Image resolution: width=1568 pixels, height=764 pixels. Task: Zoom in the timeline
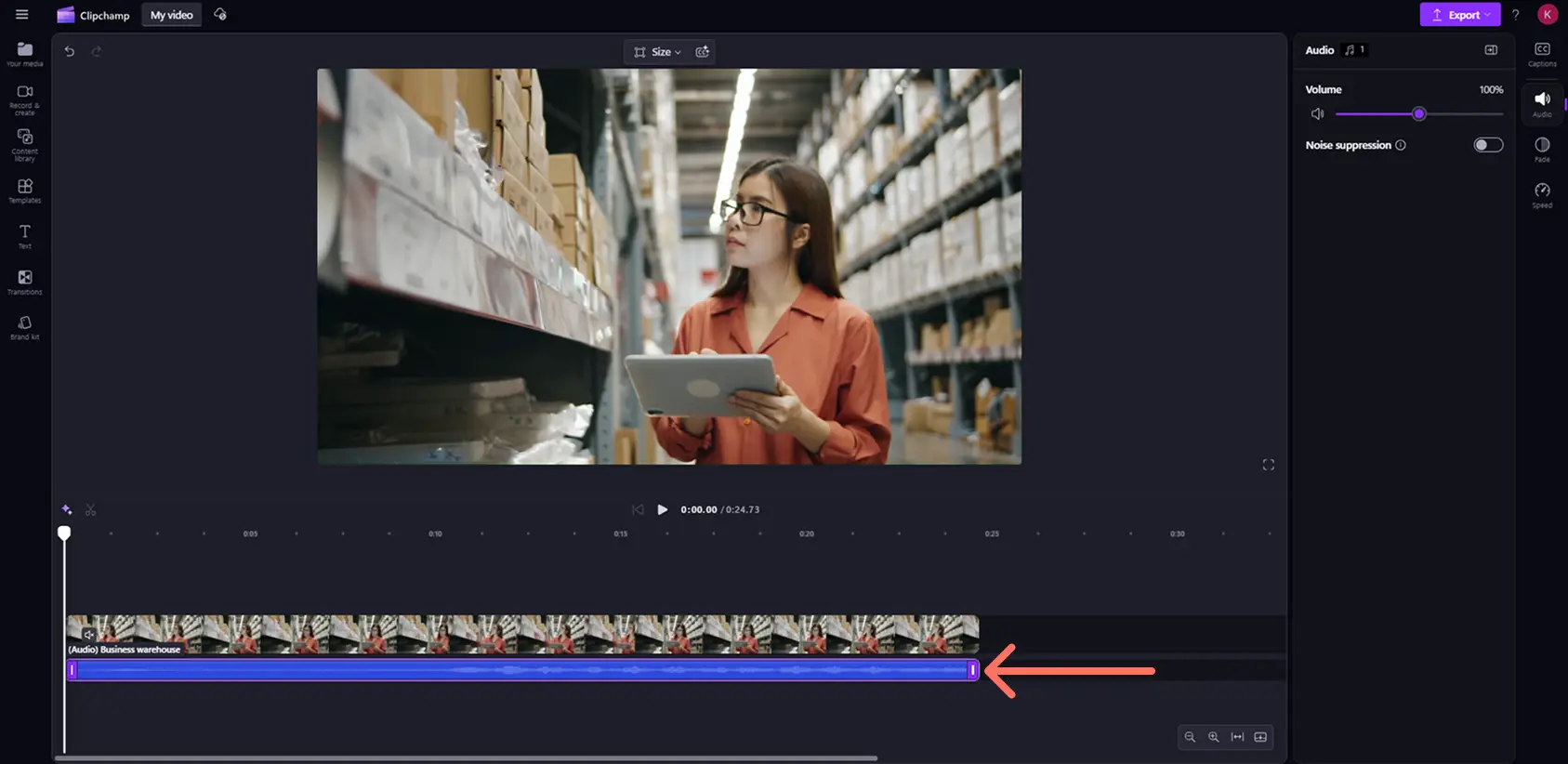pyautogui.click(x=1214, y=737)
